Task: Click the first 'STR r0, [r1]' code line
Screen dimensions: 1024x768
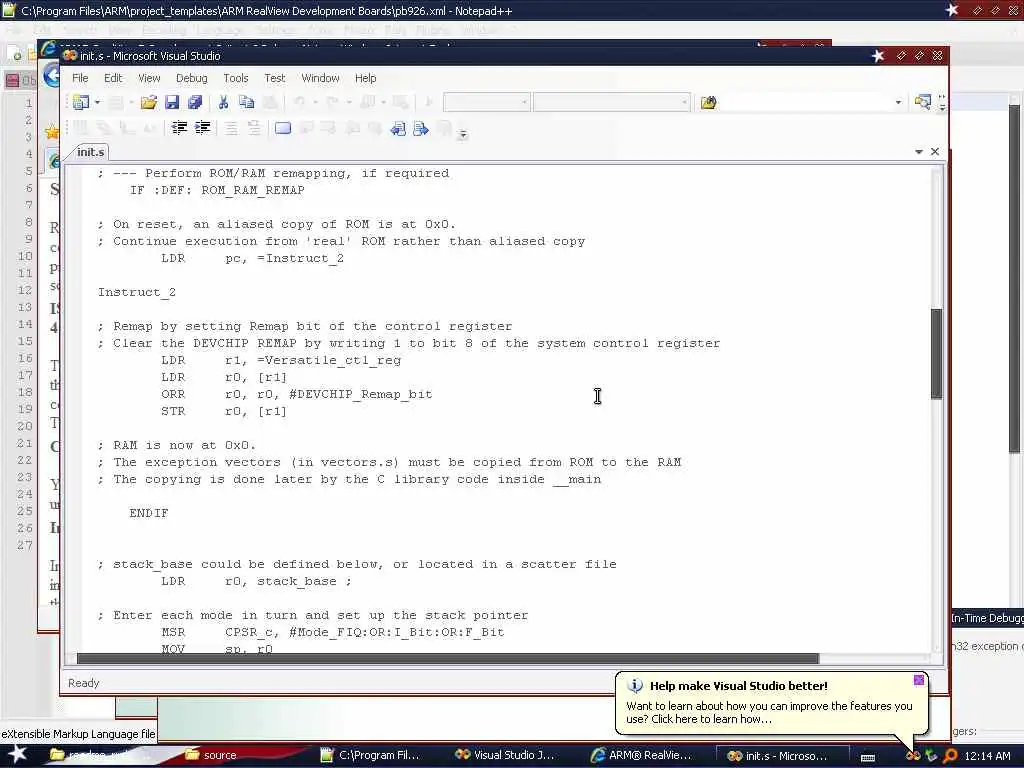Action: point(223,411)
